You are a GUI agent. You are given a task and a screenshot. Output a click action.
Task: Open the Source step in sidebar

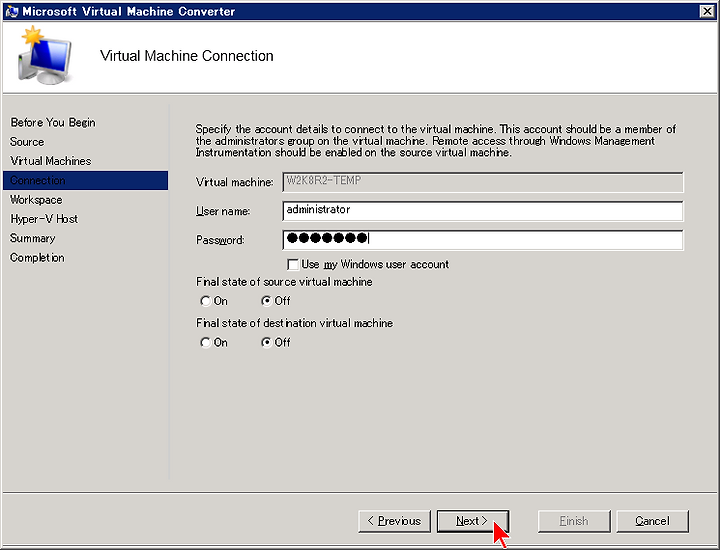[x=27, y=142]
